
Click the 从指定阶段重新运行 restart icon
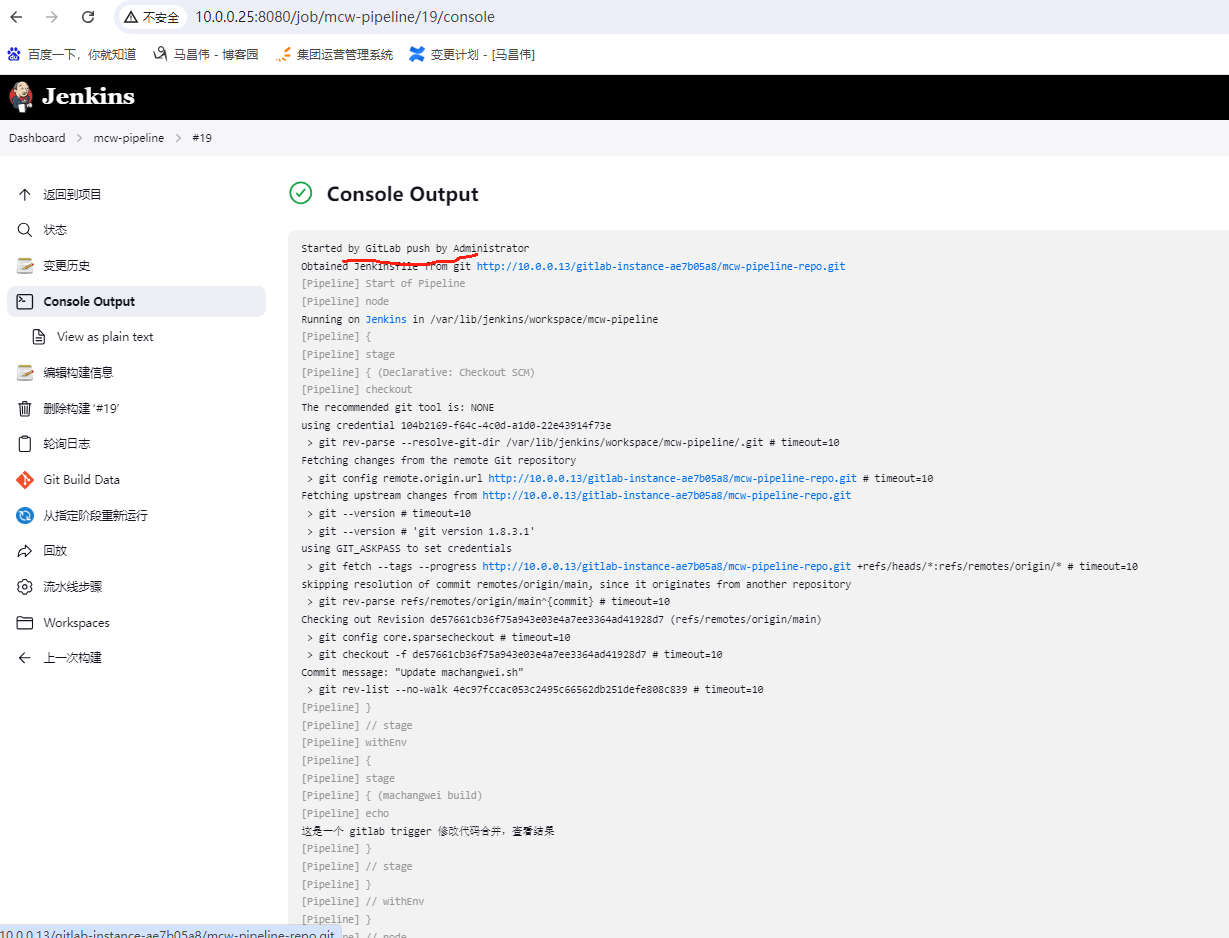coord(25,515)
